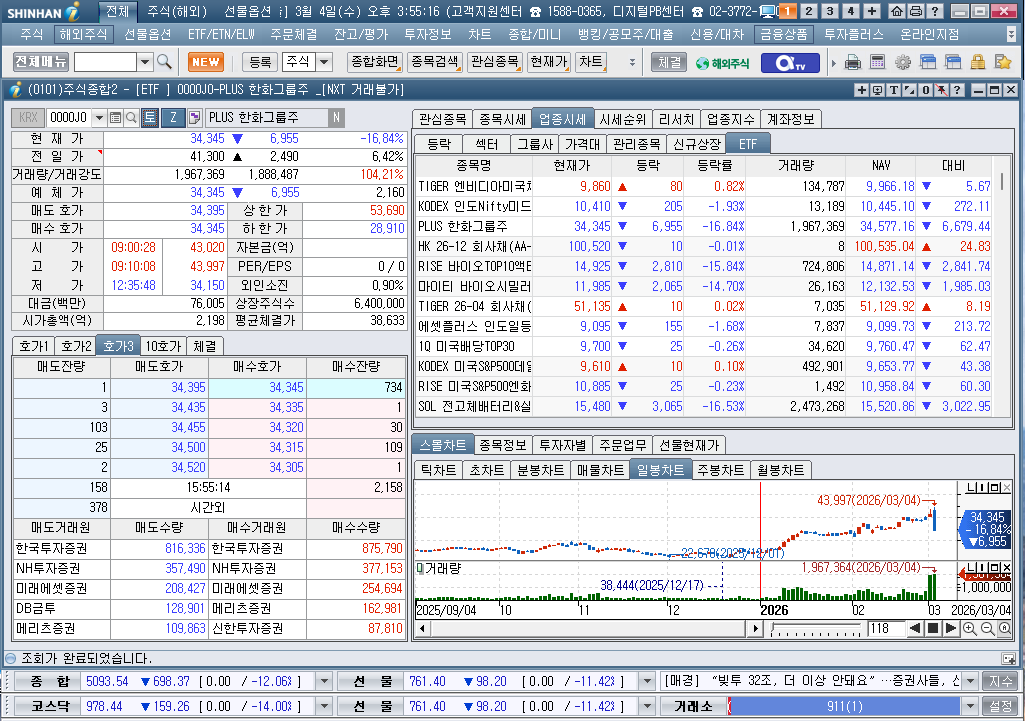
Task: Open the alpha TV button
Action: tap(789, 63)
